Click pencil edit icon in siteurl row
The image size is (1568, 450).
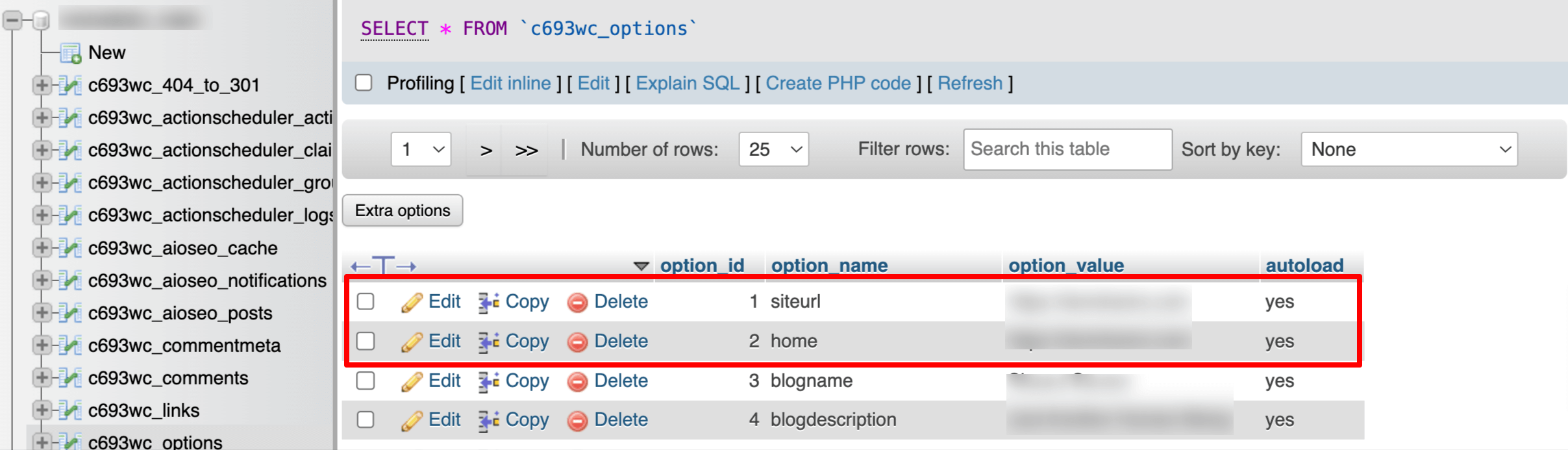pos(412,302)
